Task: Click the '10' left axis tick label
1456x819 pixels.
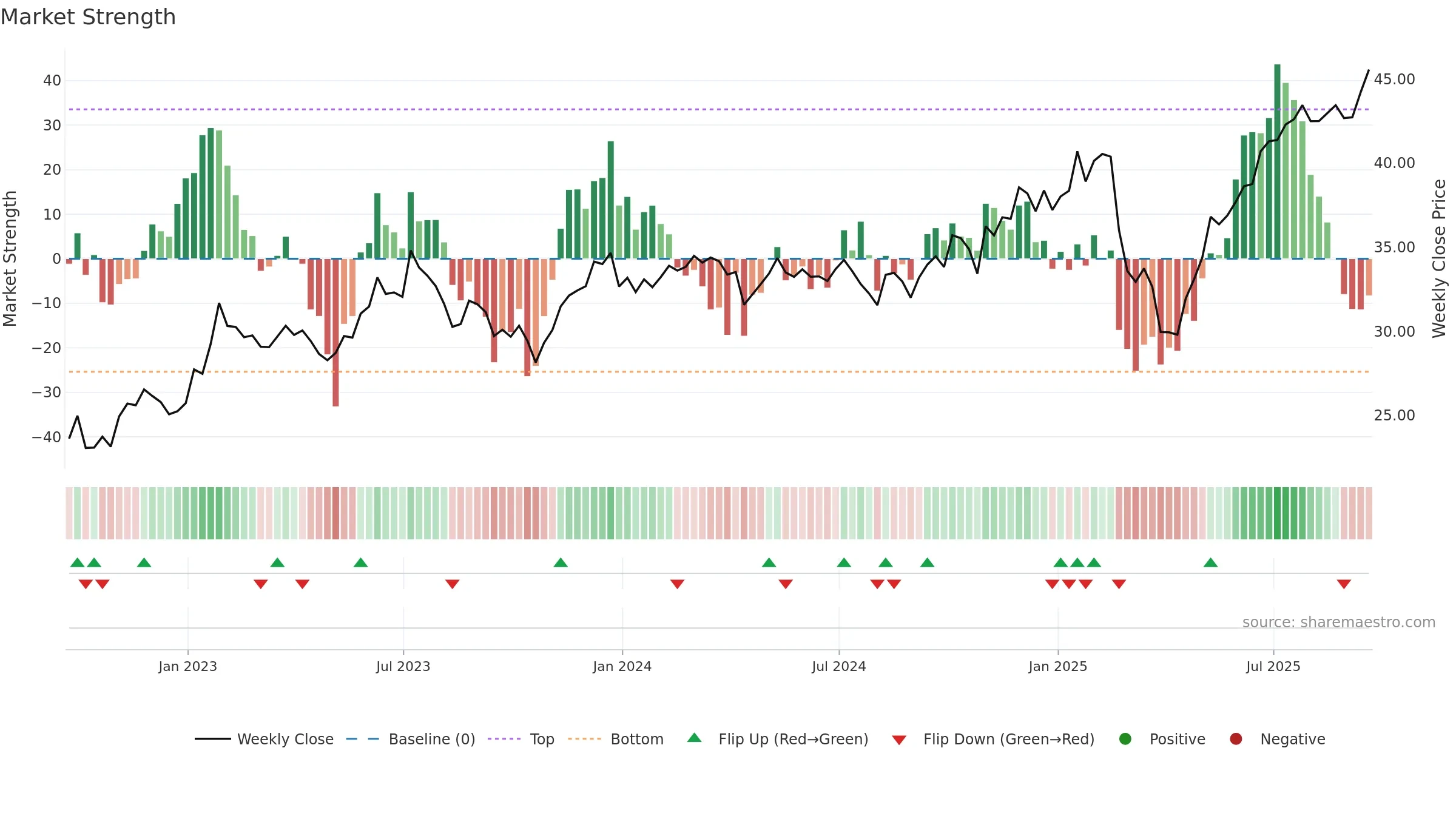Action: (52, 214)
